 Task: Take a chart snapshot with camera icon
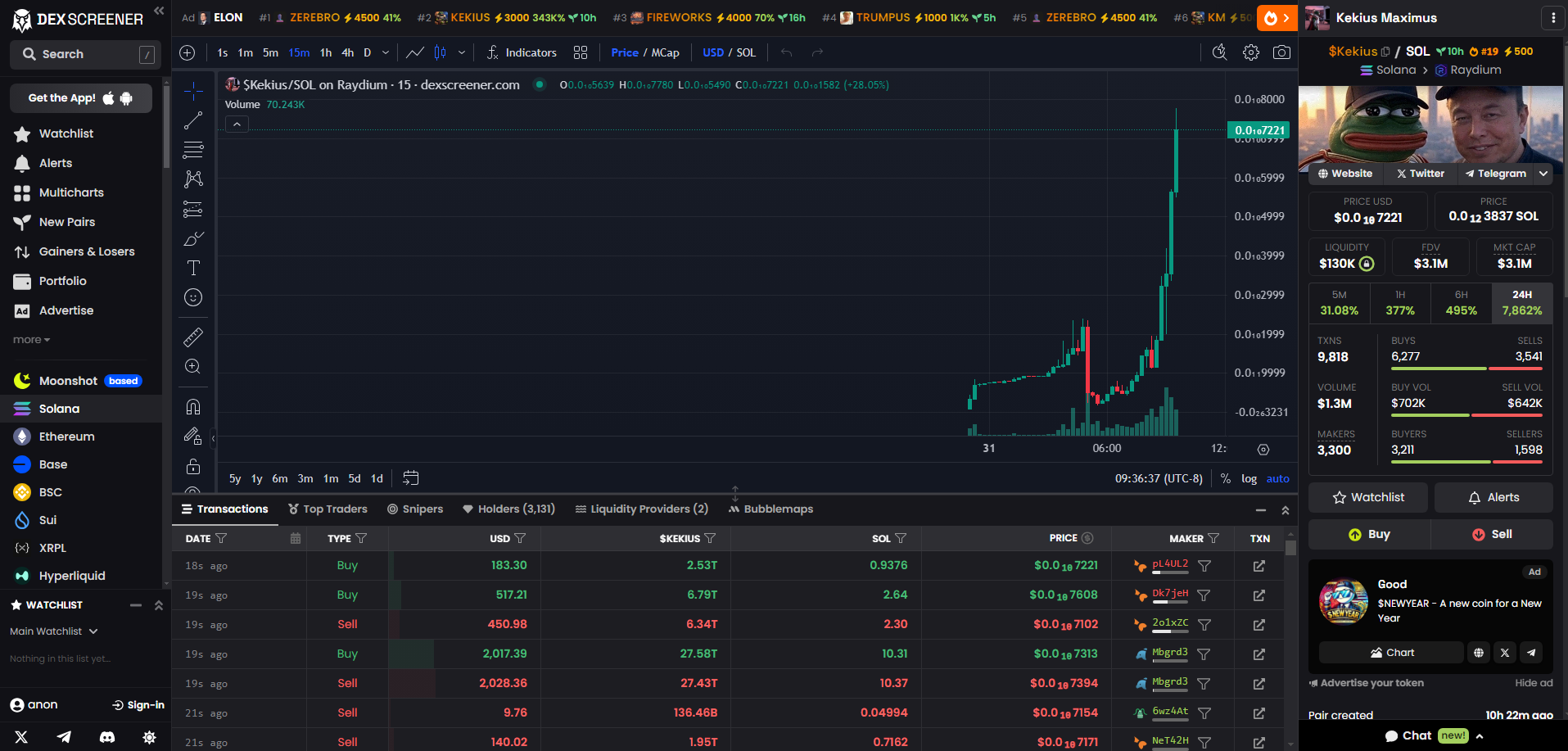point(1281,52)
